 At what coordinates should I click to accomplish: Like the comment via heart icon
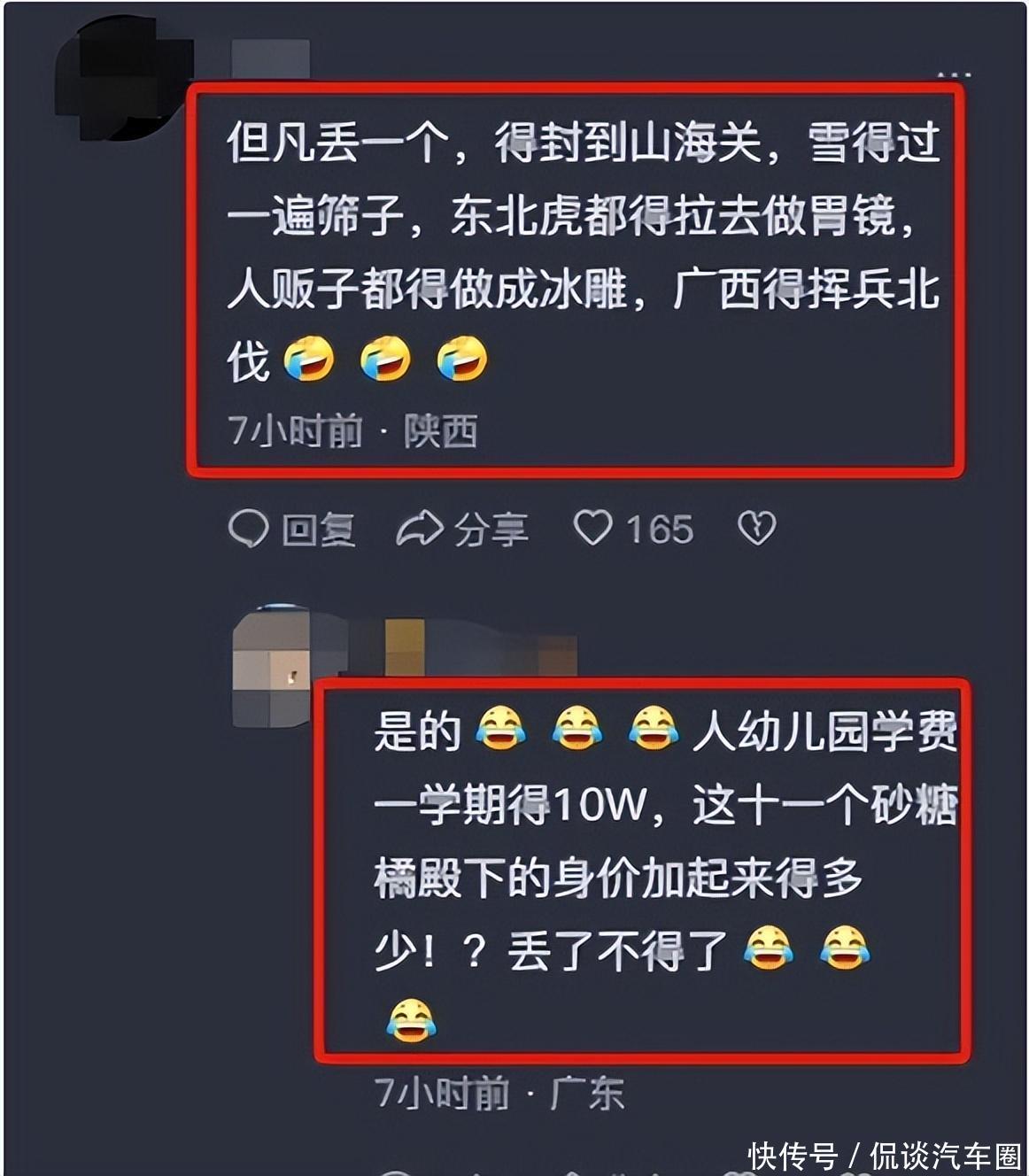(592, 529)
